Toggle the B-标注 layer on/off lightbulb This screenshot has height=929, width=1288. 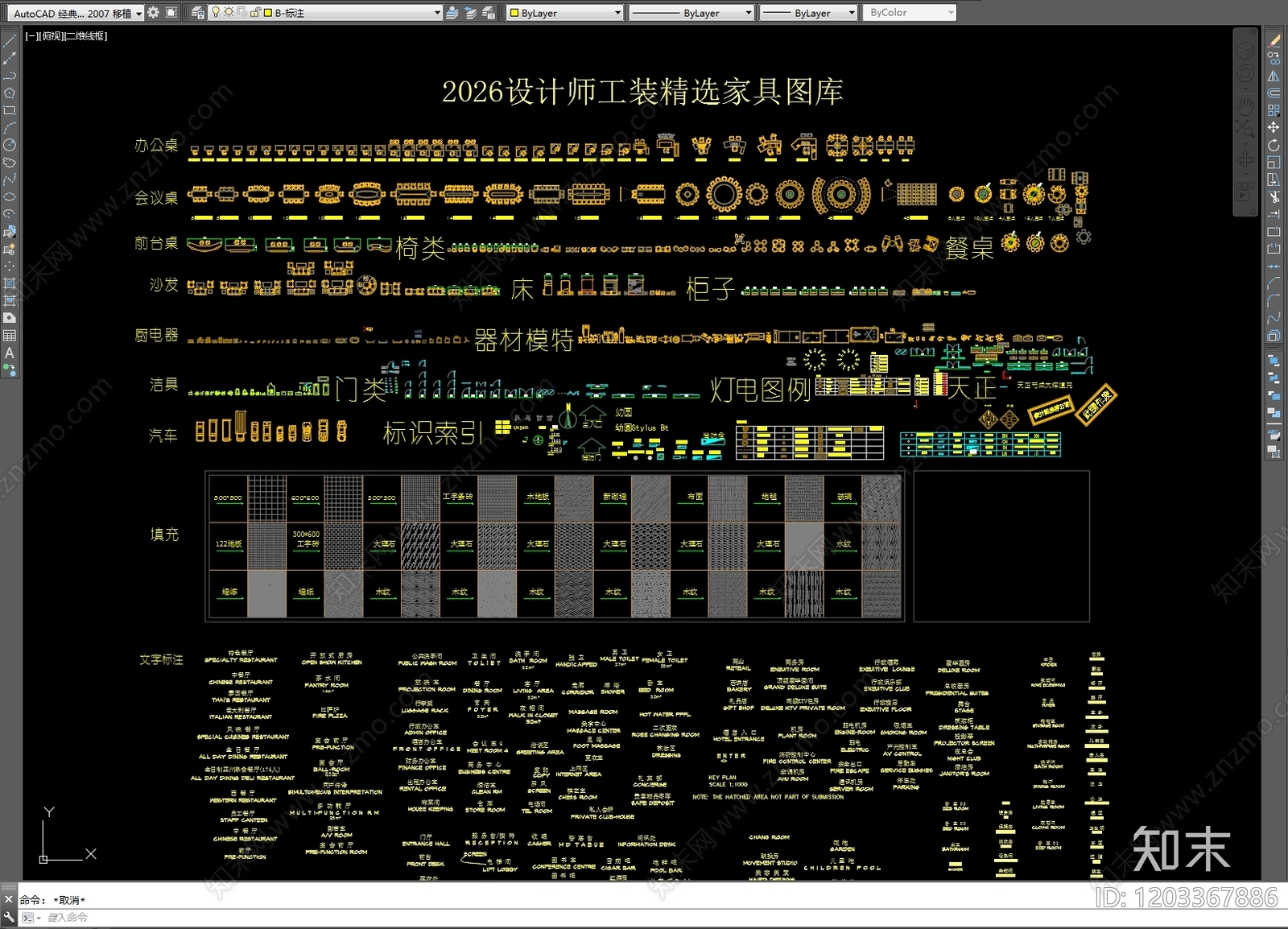216,13
